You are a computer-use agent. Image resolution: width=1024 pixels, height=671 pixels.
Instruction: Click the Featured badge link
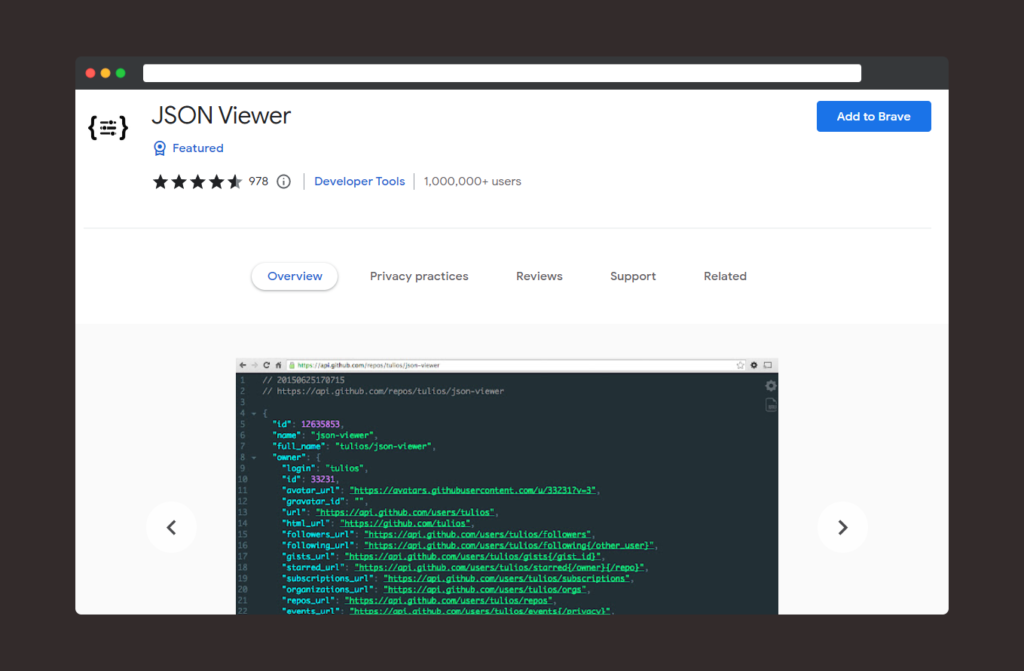[x=197, y=148]
